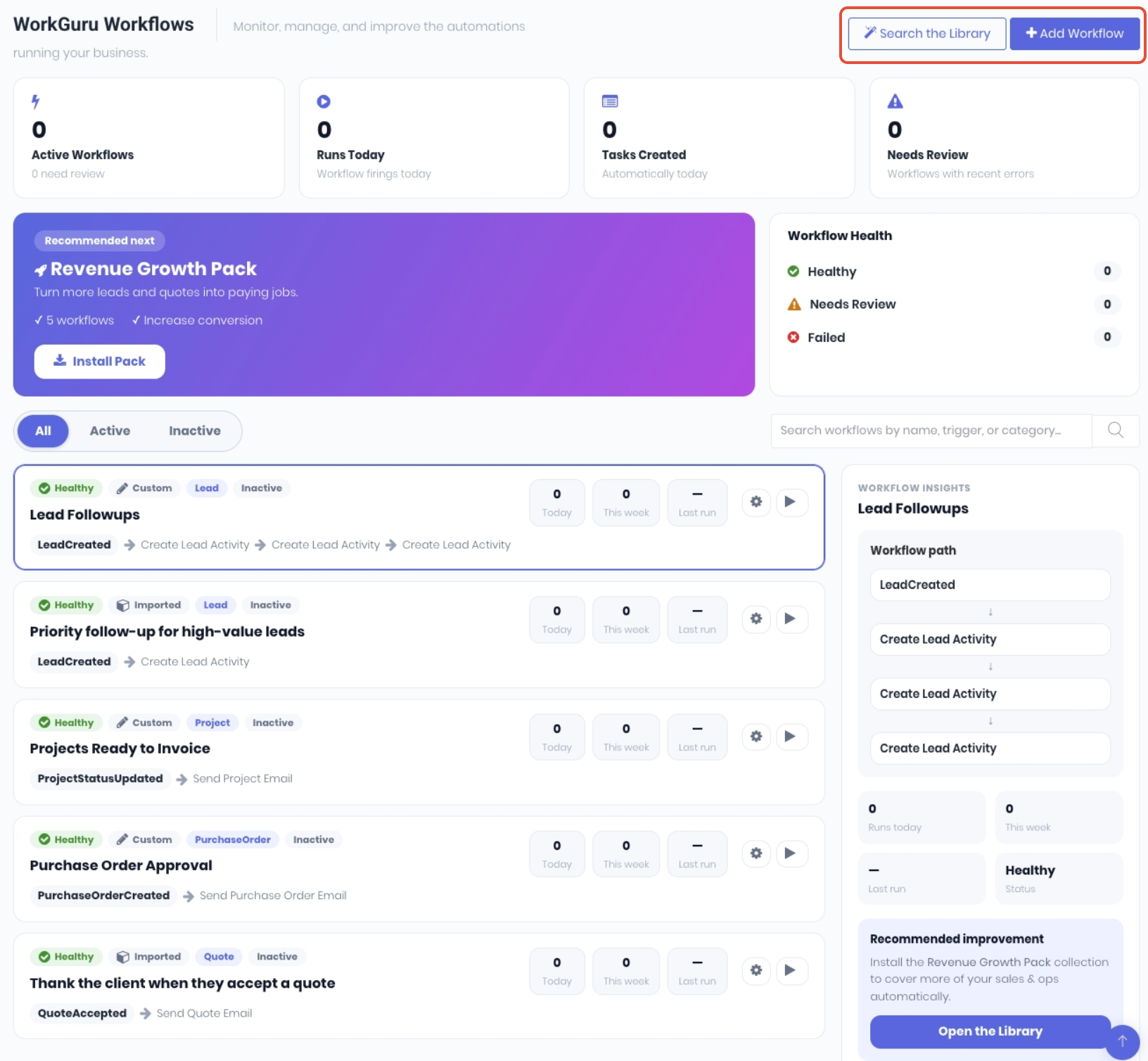The image size is (1148, 1061).
Task: Click Send Project Email action step
Action: [x=243, y=779]
